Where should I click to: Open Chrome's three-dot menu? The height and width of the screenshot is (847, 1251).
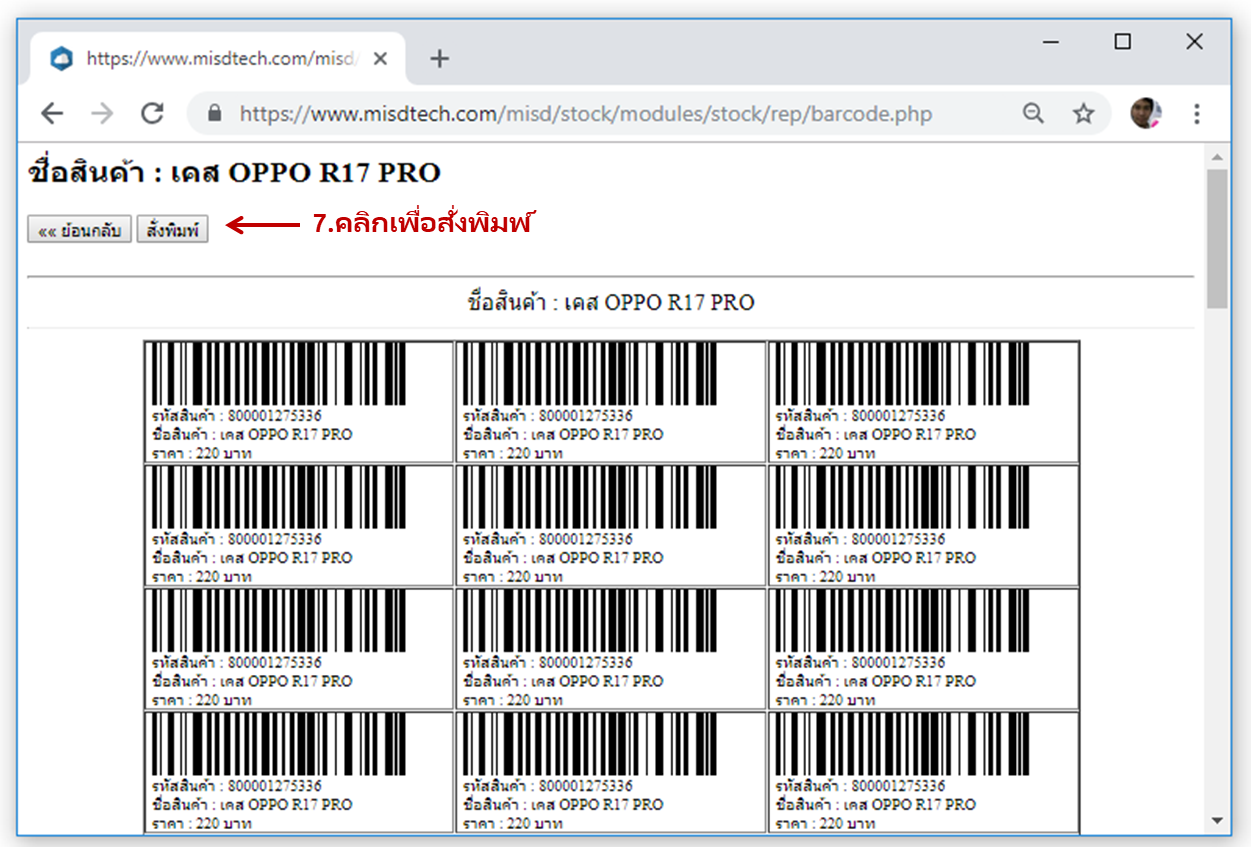(1197, 114)
